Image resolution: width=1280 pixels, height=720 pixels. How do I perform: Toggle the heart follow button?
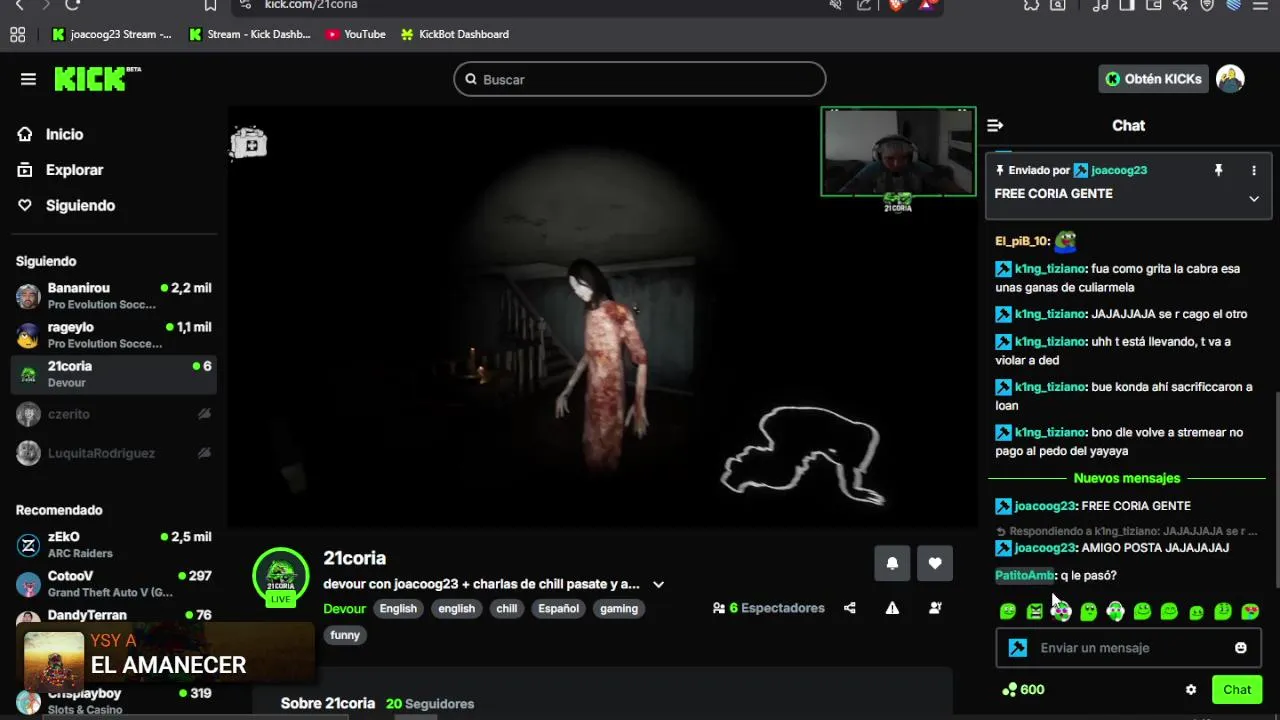tap(935, 563)
